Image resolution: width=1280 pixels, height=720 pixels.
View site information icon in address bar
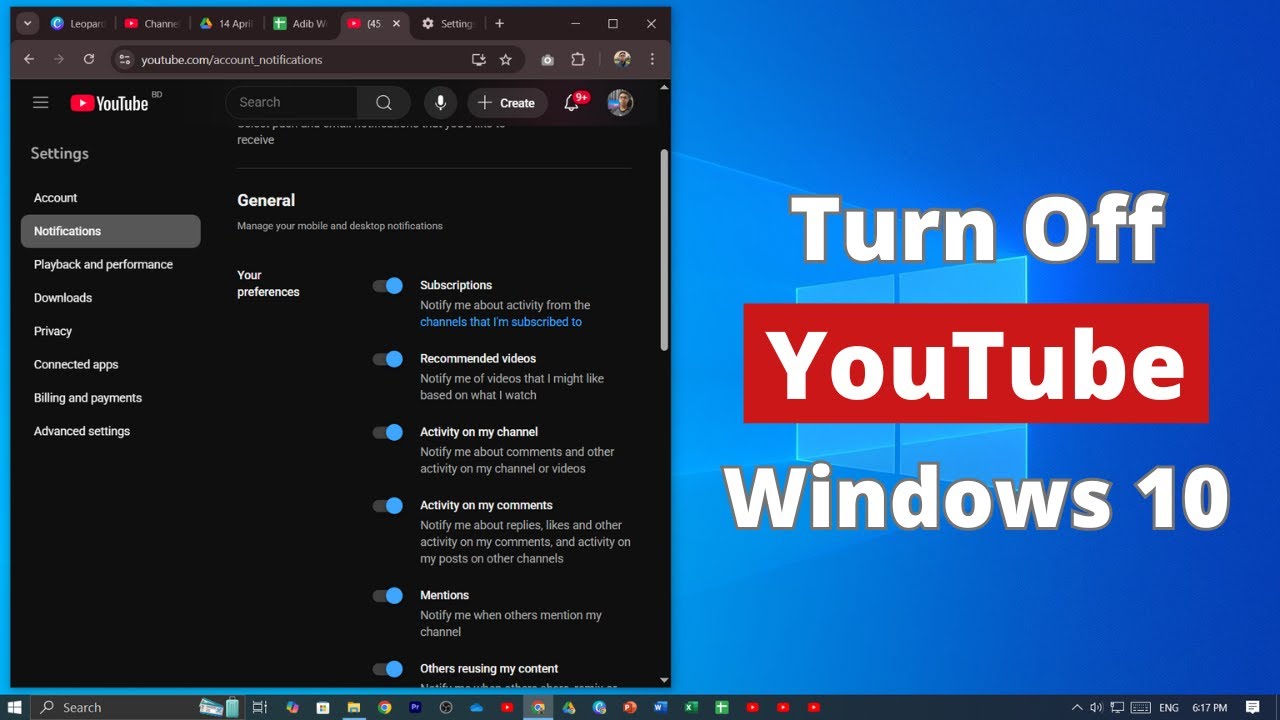125,59
